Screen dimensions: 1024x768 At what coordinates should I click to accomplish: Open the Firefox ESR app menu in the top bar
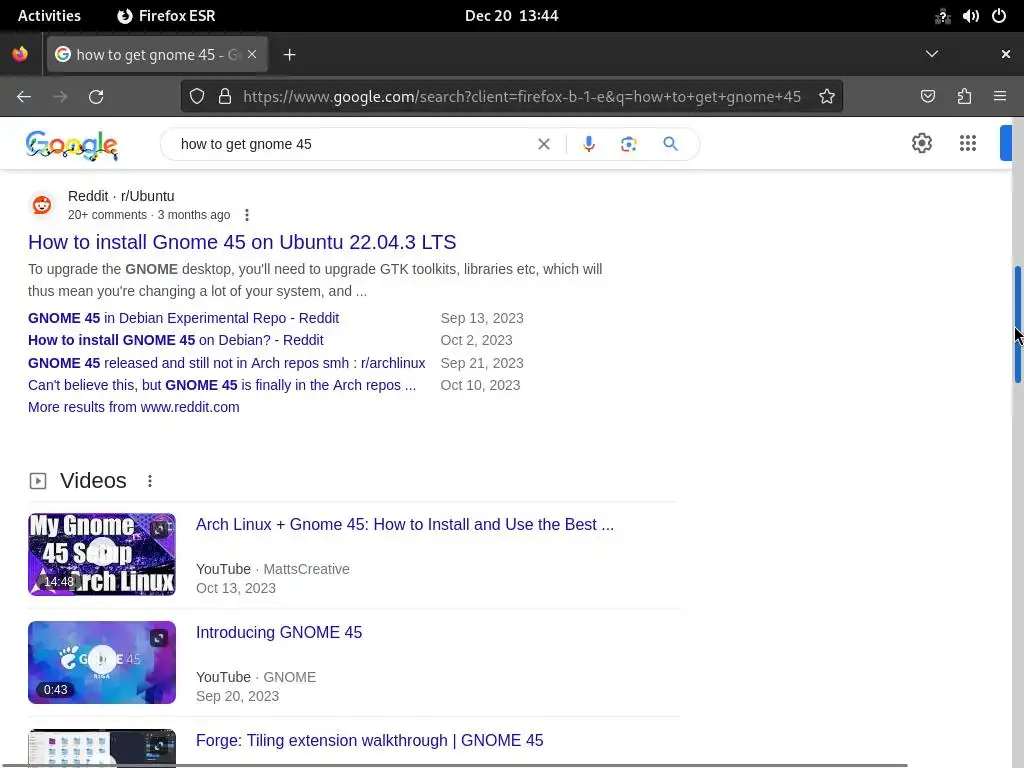(x=166, y=16)
